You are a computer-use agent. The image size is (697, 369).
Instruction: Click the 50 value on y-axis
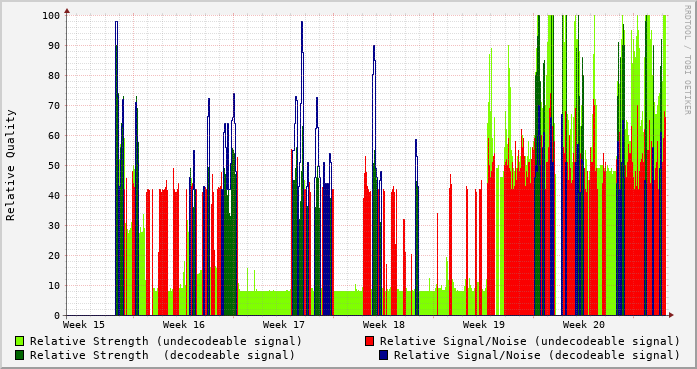click(54, 165)
